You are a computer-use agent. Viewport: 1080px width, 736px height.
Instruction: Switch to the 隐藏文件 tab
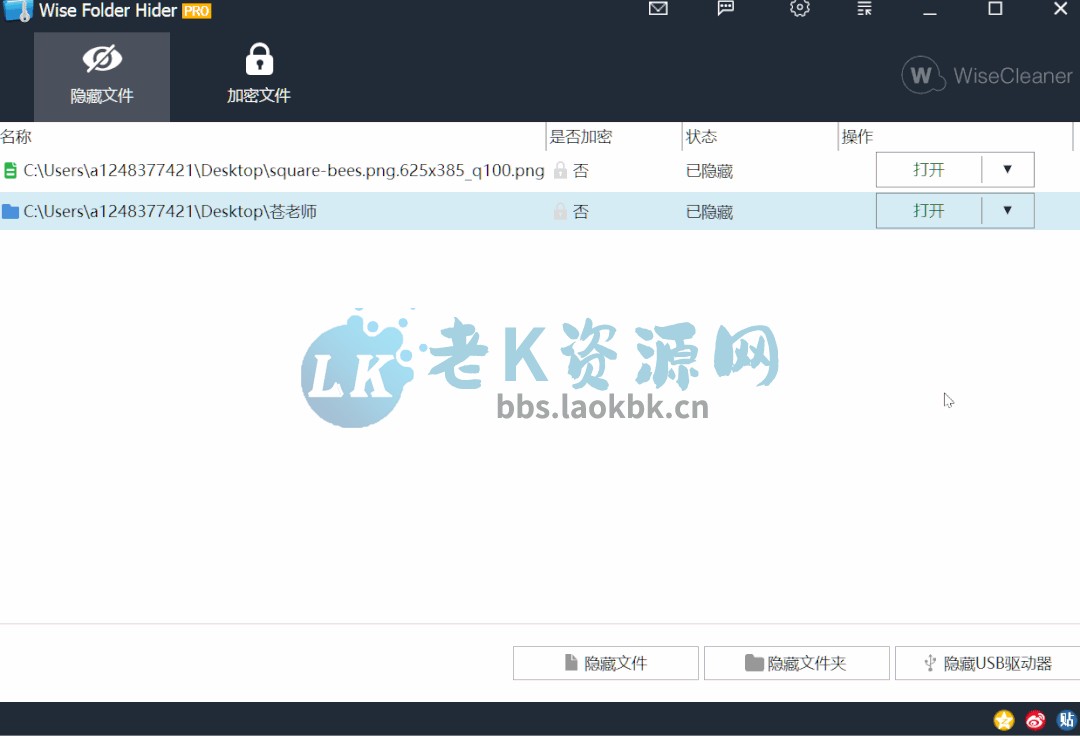click(x=102, y=76)
